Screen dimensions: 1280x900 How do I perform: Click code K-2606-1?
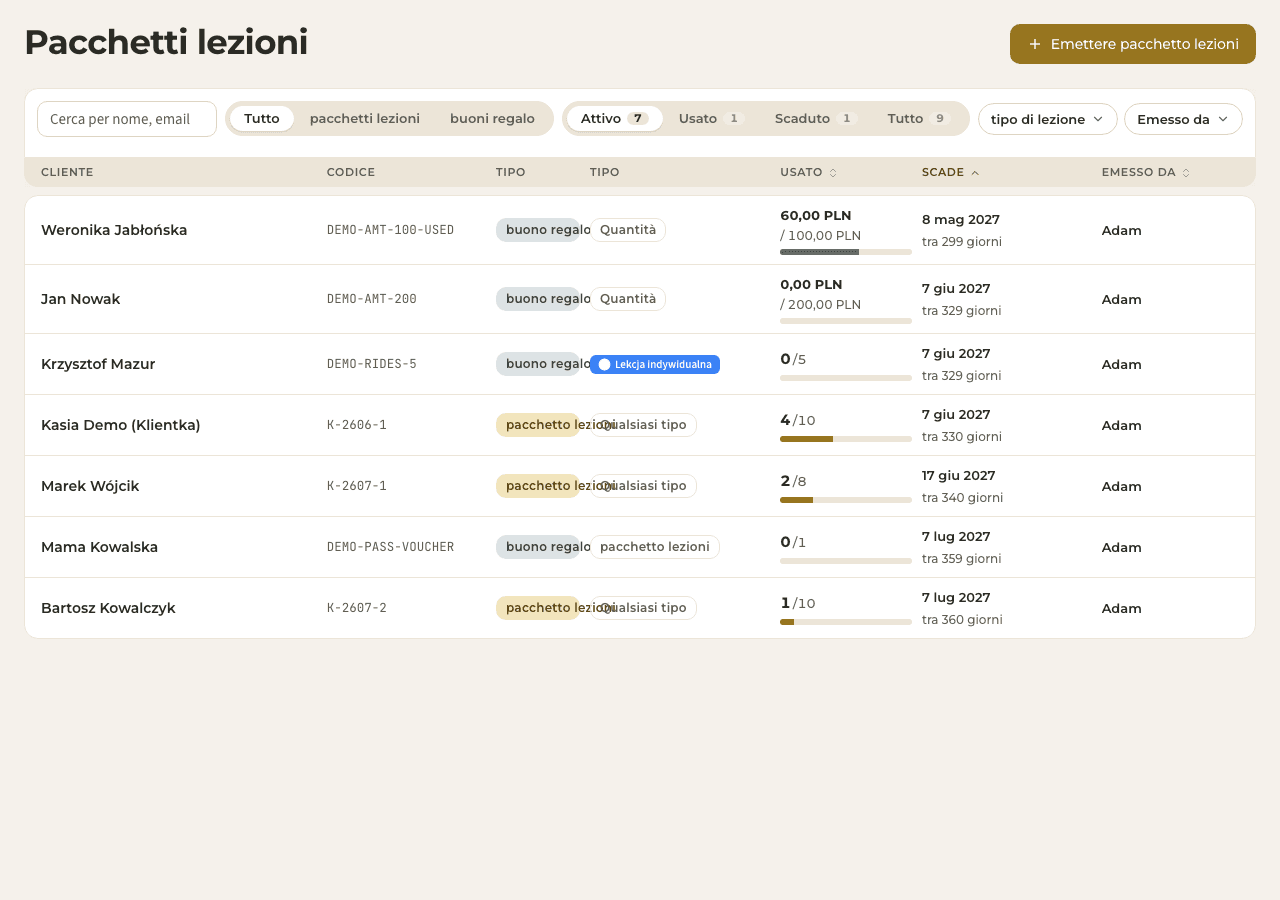tap(357, 425)
